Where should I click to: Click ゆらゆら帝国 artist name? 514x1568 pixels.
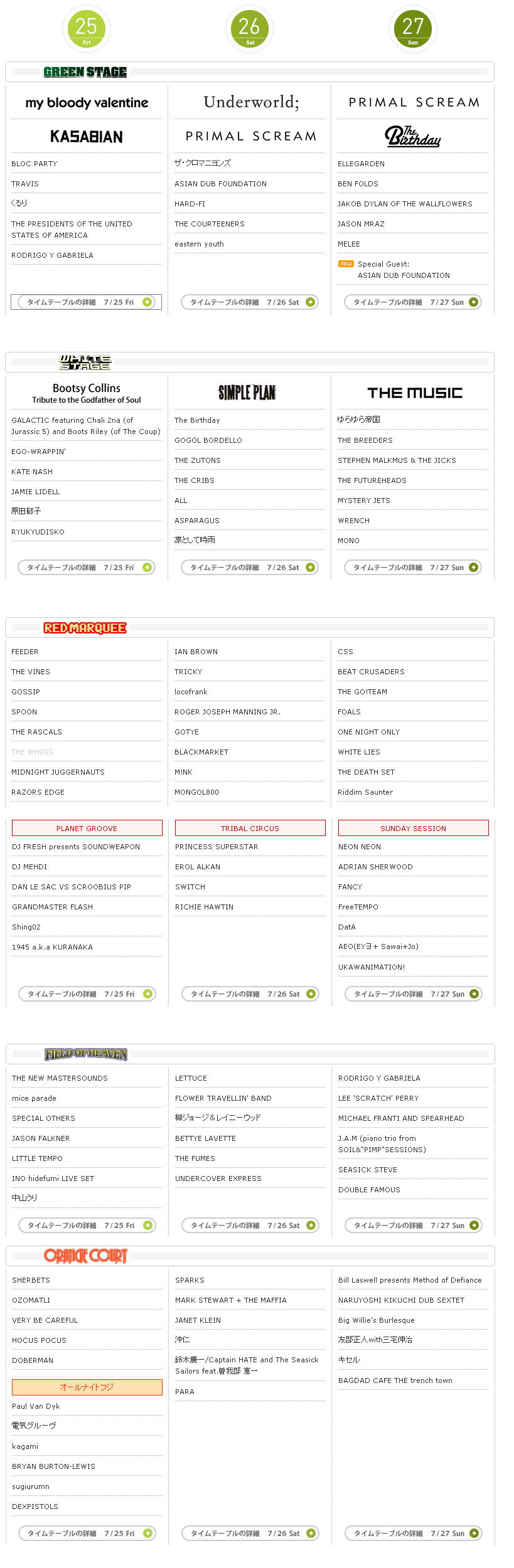pos(359,420)
